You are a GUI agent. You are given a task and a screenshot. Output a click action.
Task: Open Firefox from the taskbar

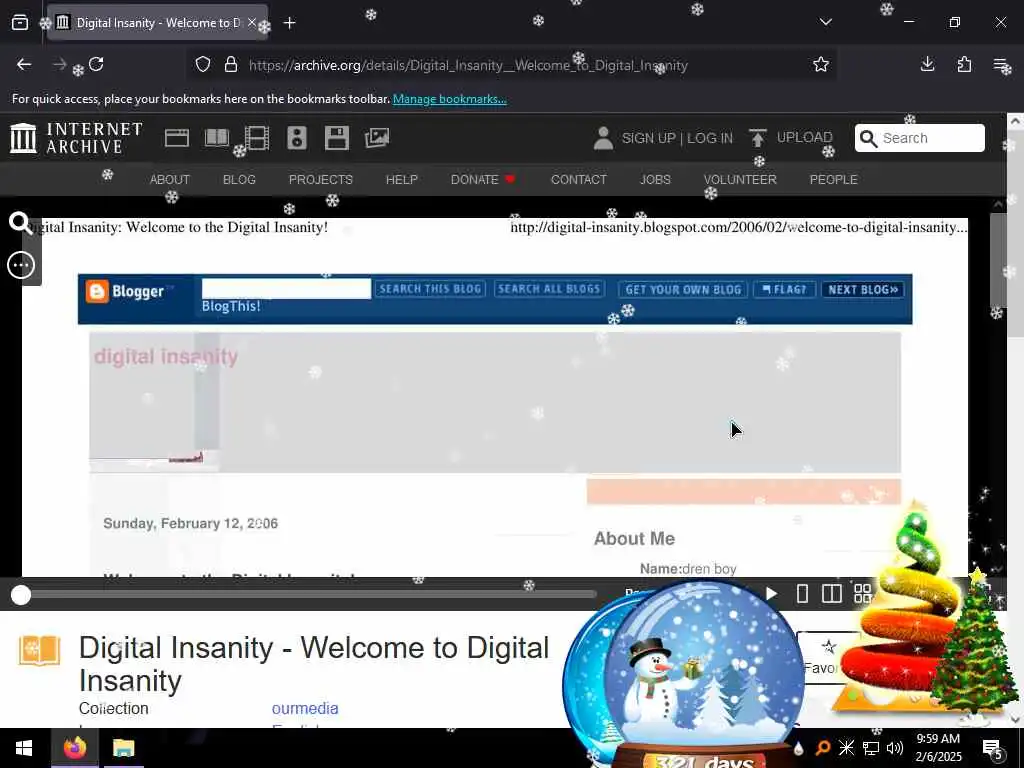[x=74, y=748]
